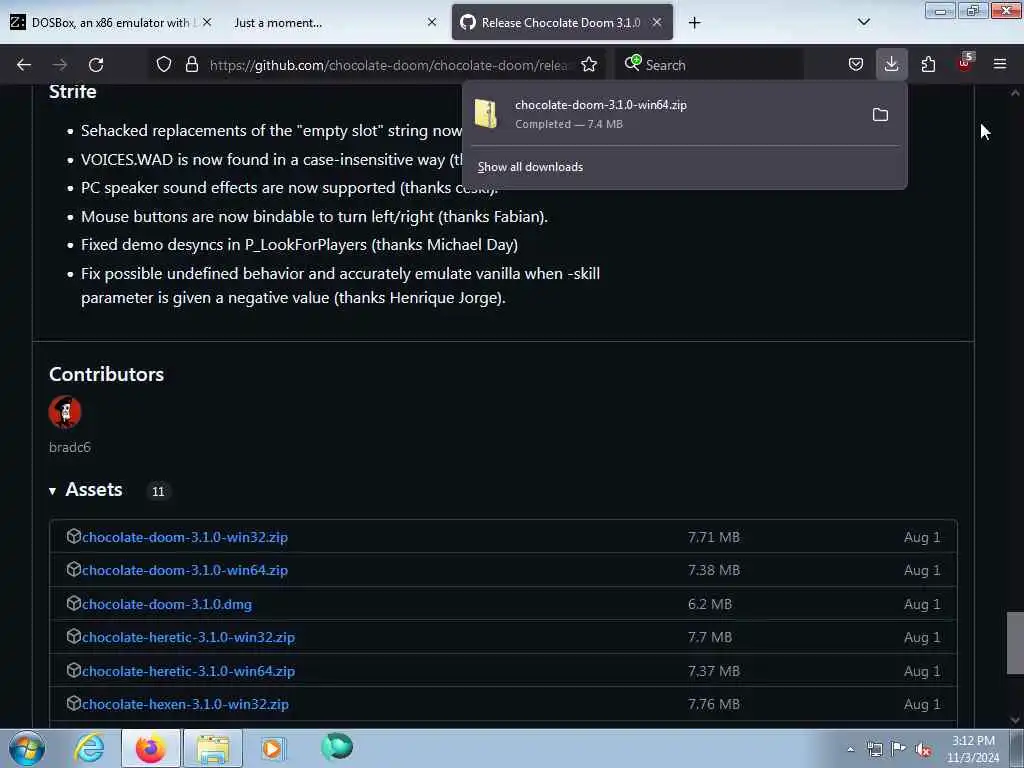Go back using the browser back arrow
The height and width of the screenshot is (768, 1024).
24,65
